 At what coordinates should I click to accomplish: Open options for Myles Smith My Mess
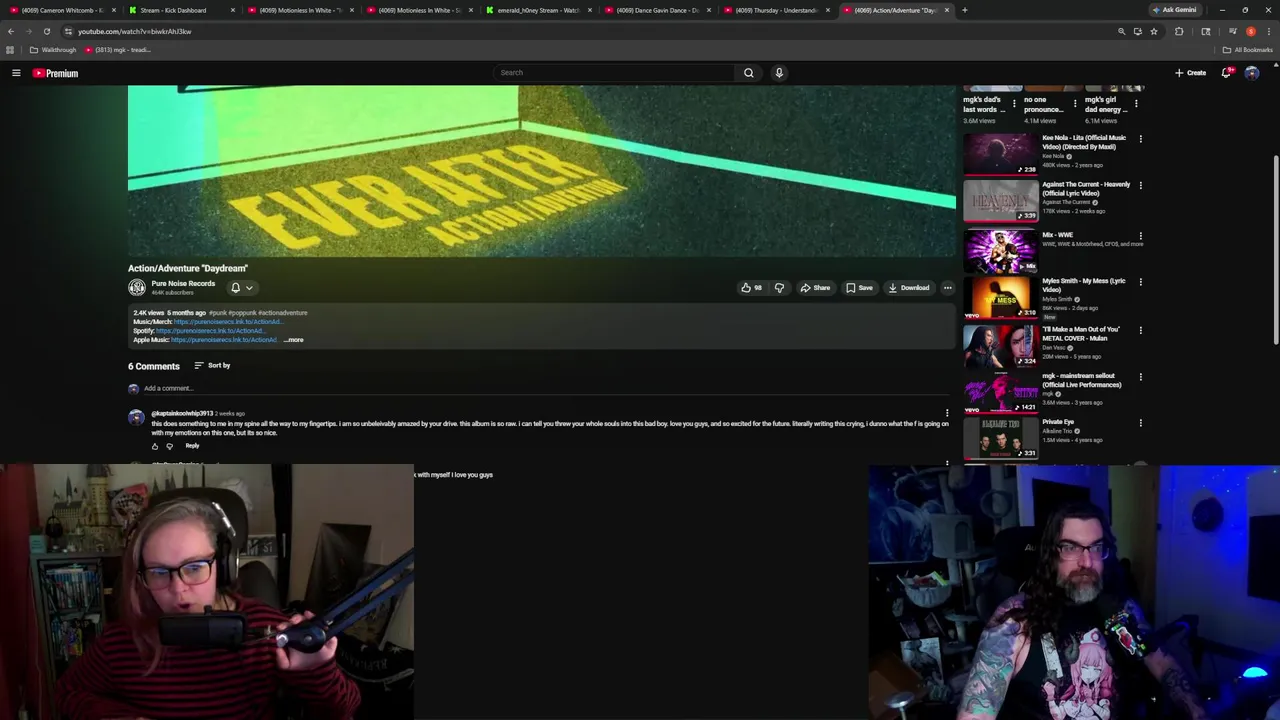(x=1141, y=282)
